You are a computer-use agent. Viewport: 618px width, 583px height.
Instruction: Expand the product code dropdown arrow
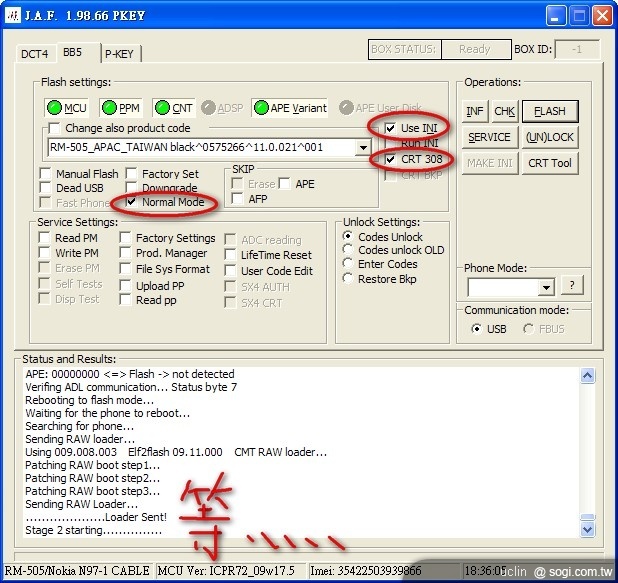[363, 148]
